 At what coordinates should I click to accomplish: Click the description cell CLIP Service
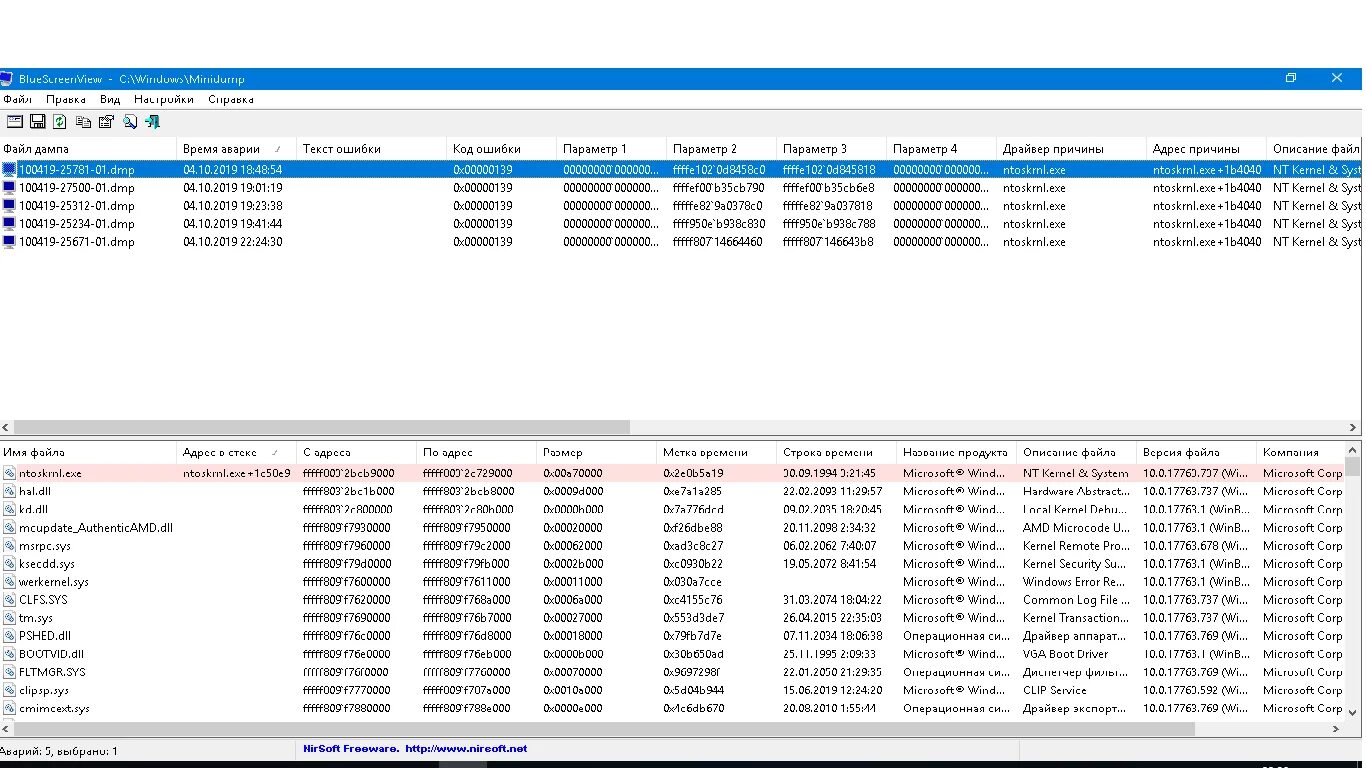coord(1054,690)
